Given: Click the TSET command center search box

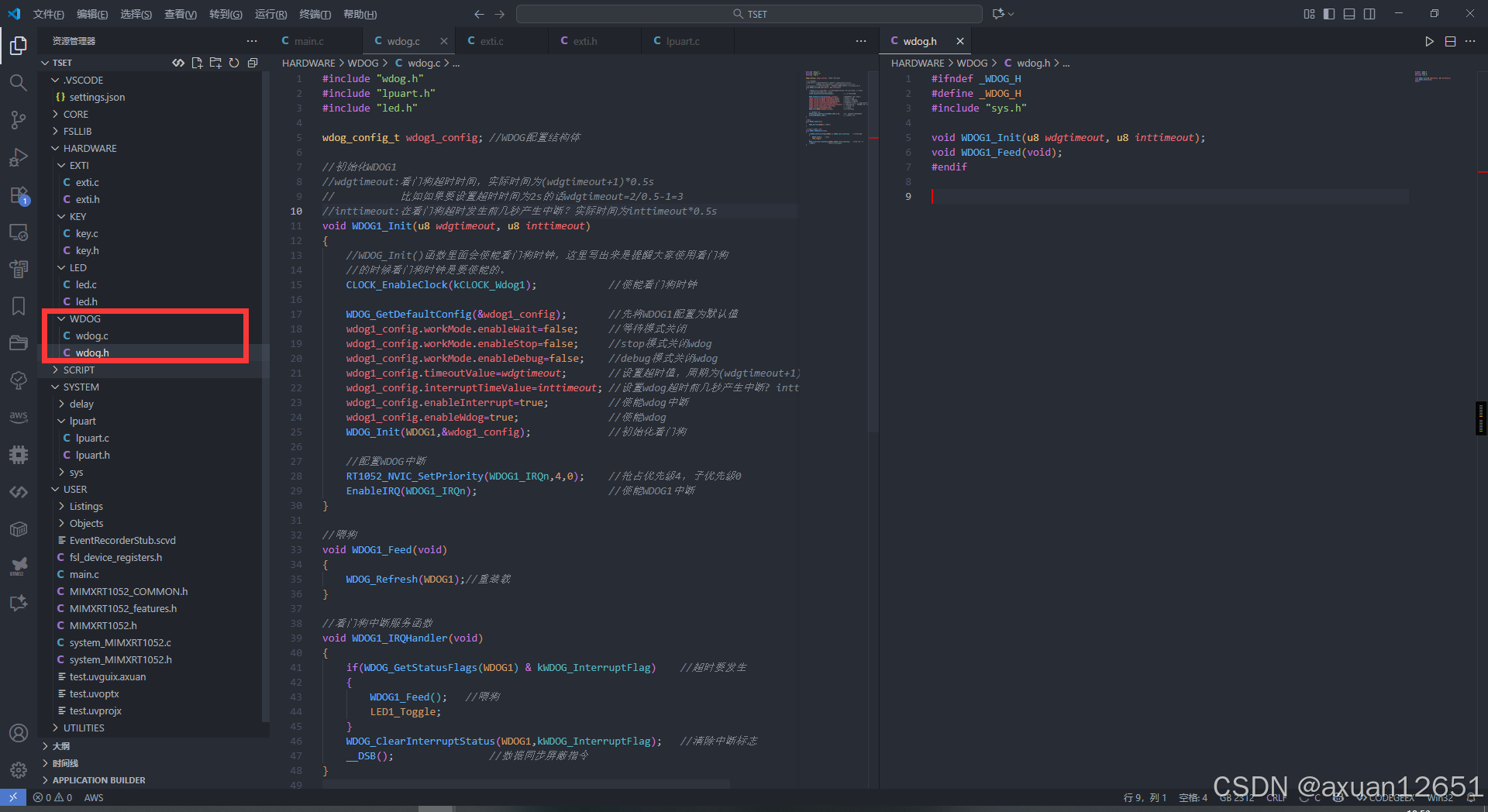Looking at the screenshot, I should click(x=749, y=14).
